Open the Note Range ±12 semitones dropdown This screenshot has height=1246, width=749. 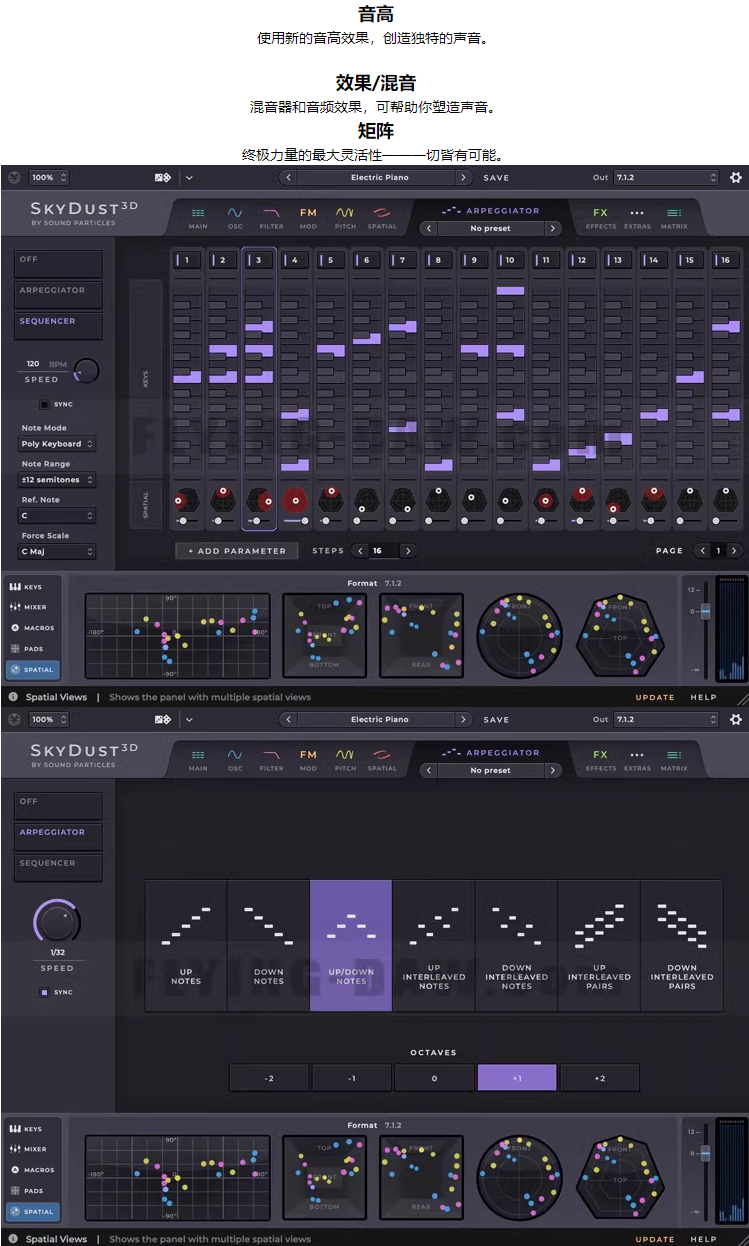[x=58, y=480]
